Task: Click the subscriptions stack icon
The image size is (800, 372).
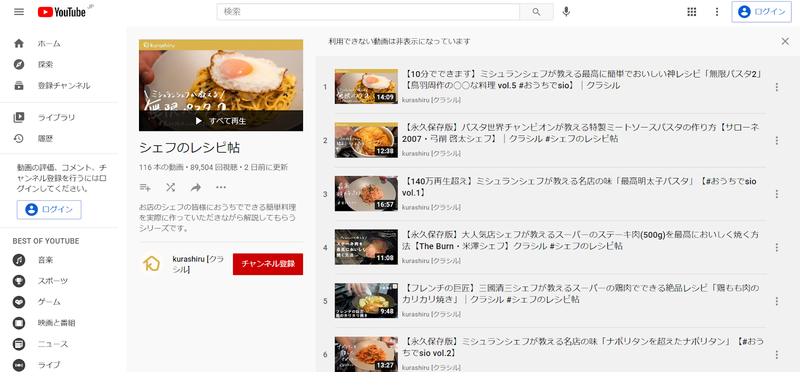Action: [x=19, y=86]
